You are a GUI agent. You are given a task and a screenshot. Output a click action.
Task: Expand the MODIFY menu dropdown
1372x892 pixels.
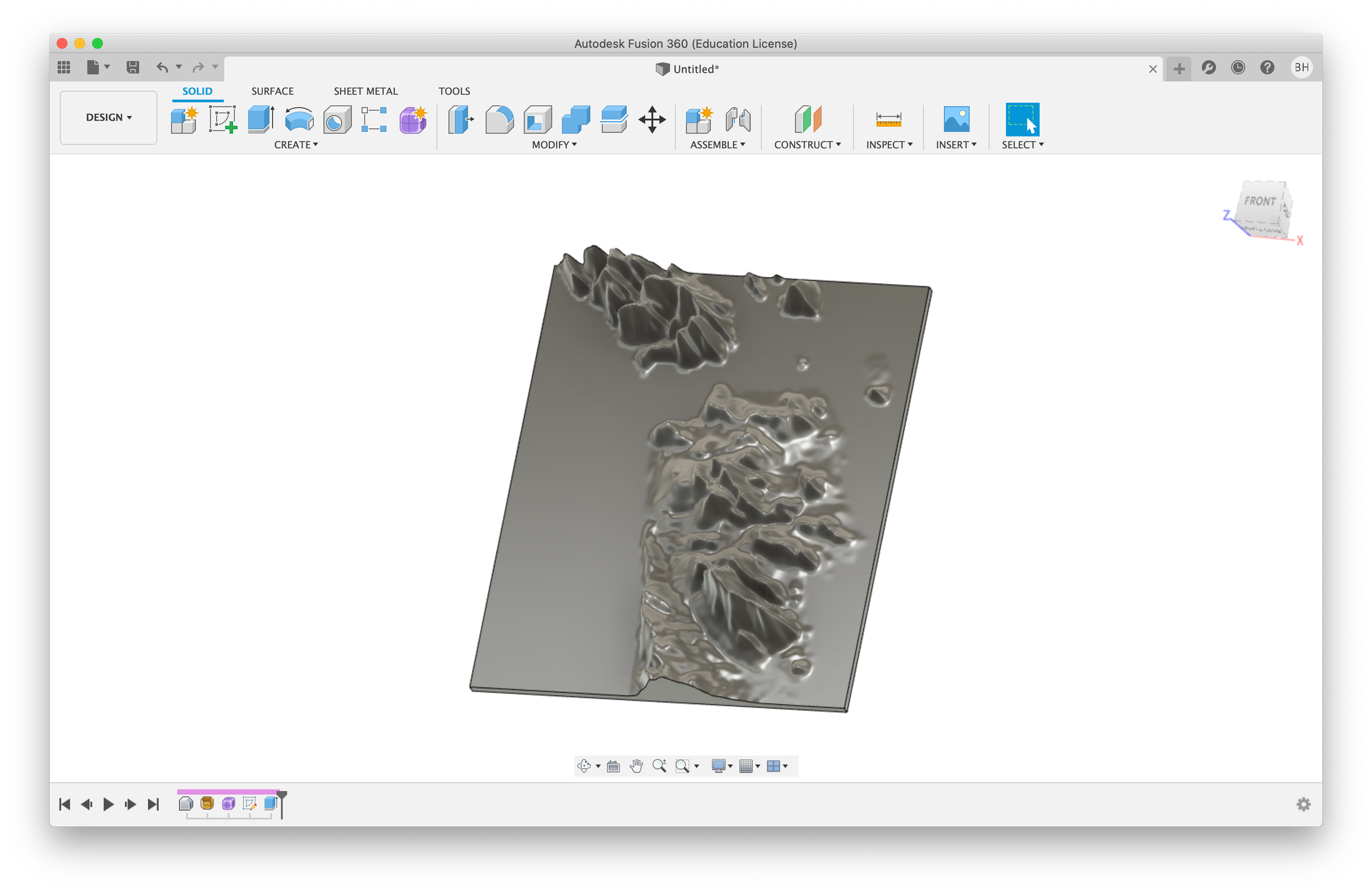554,145
